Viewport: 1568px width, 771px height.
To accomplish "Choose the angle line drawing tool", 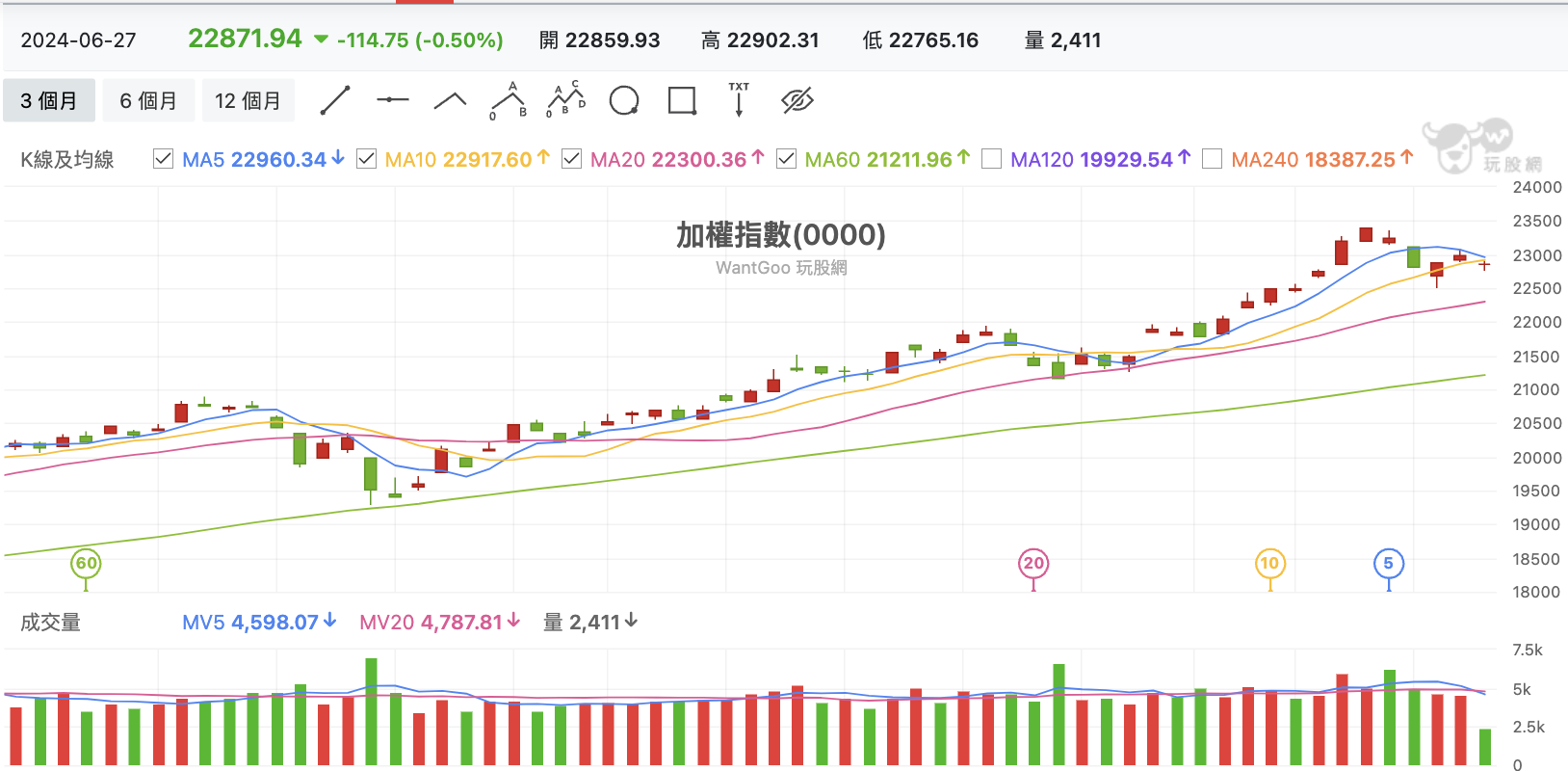I will [x=450, y=100].
